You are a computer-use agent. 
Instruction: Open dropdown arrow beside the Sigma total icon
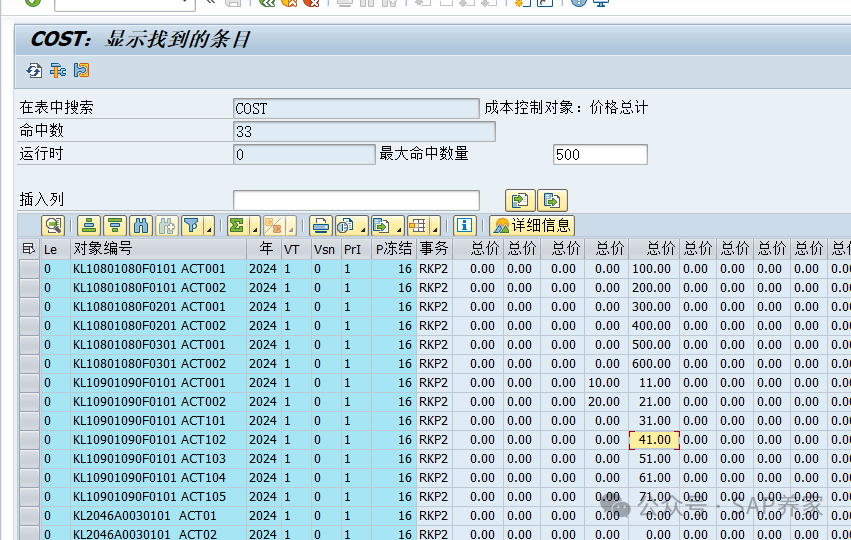pos(255,226)
